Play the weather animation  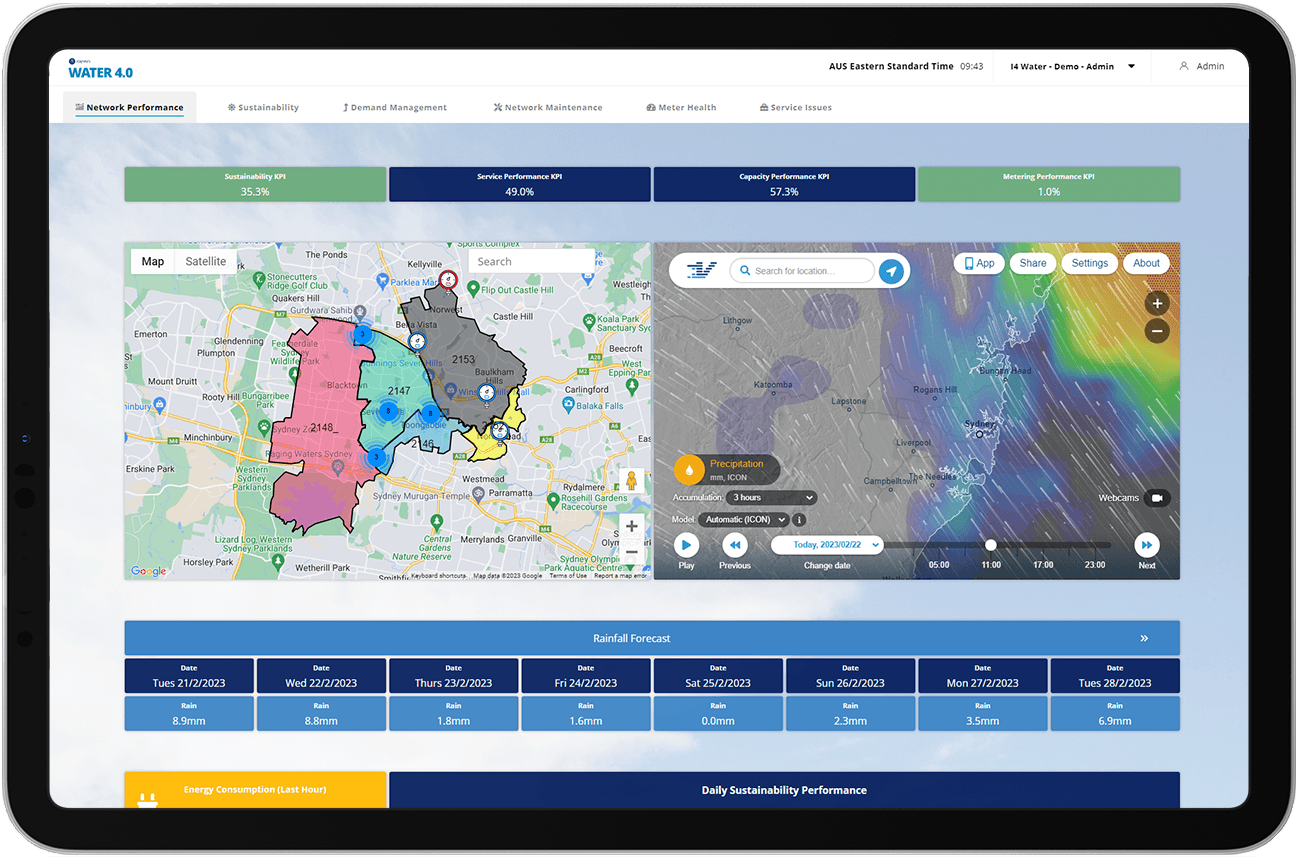coord(686,545)
